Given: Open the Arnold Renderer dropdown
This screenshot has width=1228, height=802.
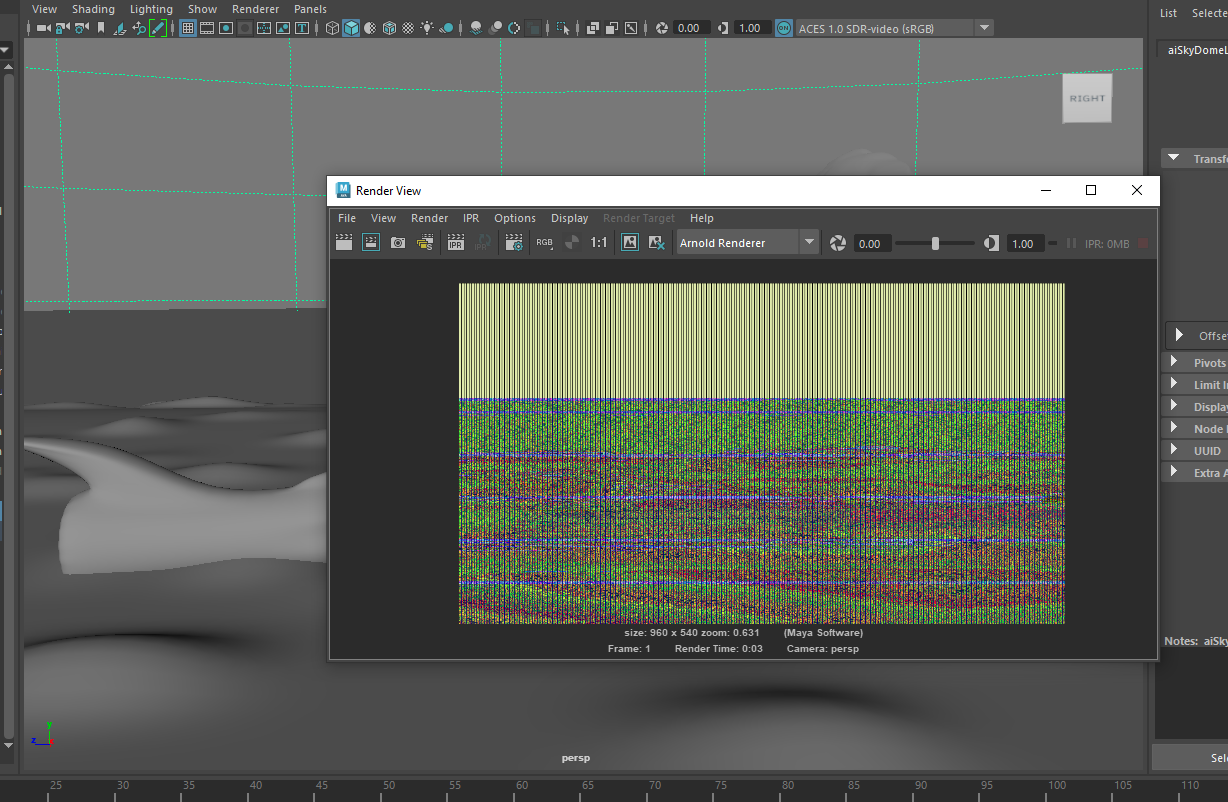Looking at the screenshot, I should pyautogui.click(x=748, y=243).
